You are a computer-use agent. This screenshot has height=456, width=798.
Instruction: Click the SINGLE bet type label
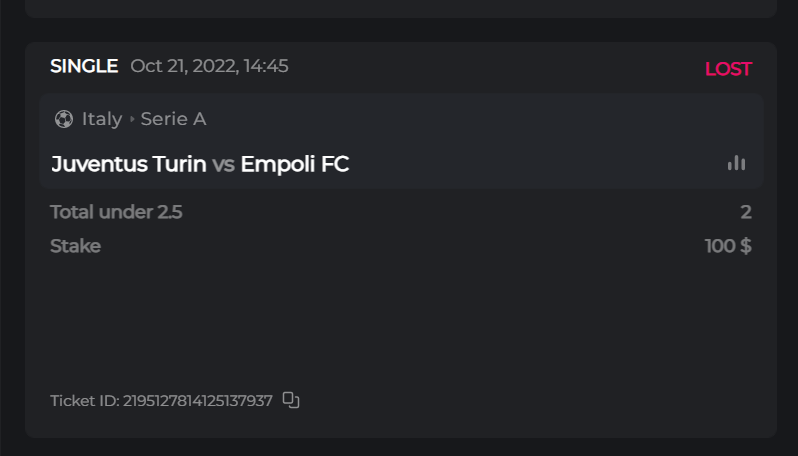[84, 66]
